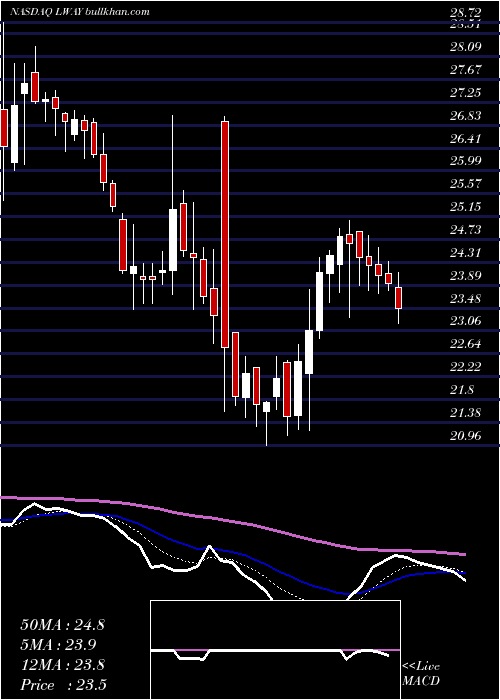The height and width of the screenshot is (700, 500).
Task: Click the 27.67 price axis label
Action: [466, 70]
